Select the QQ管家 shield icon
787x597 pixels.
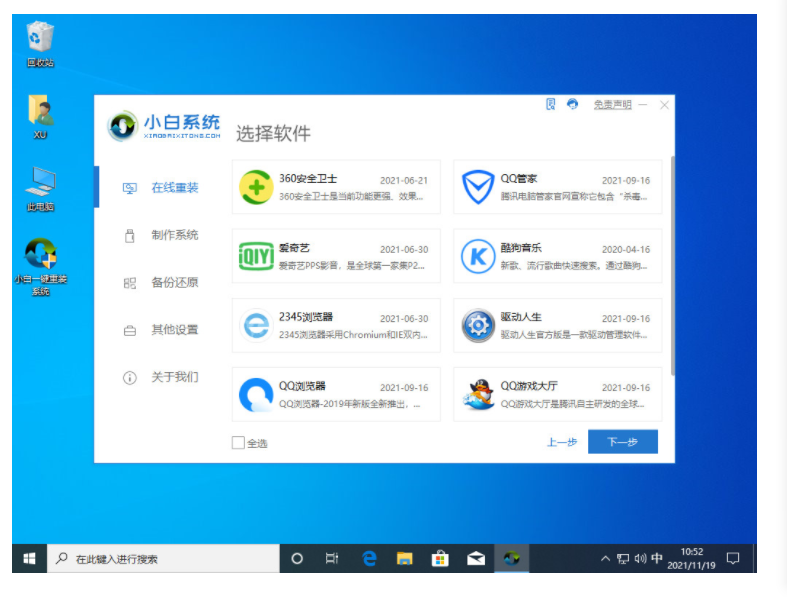pos(478,187)
